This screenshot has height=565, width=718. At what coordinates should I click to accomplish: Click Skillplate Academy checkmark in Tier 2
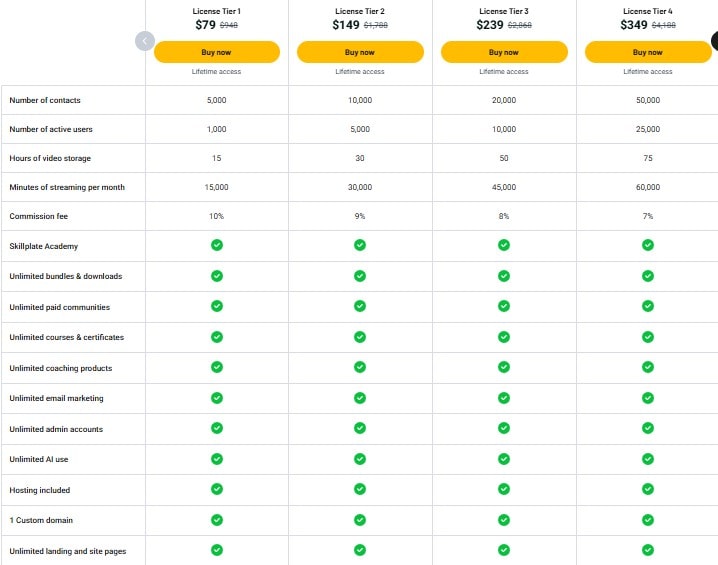pos(360,245)
